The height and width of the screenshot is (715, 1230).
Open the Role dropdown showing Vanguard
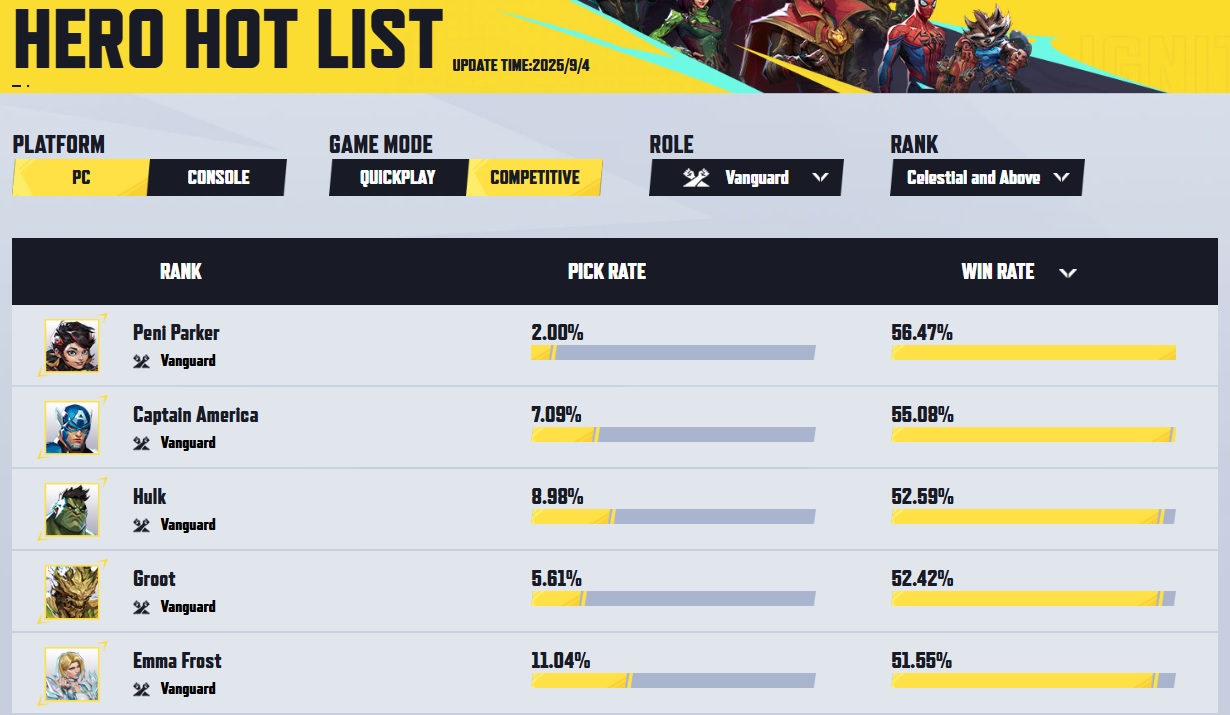tap(746, 178)
